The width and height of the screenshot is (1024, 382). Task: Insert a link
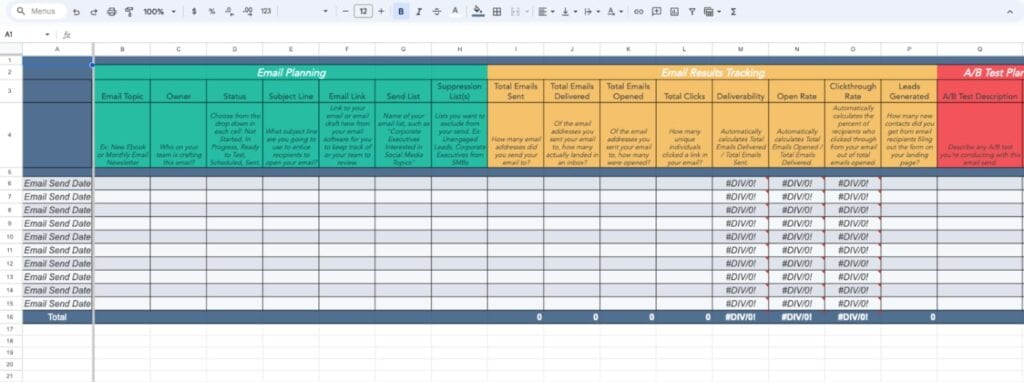(x=639, y=12)
